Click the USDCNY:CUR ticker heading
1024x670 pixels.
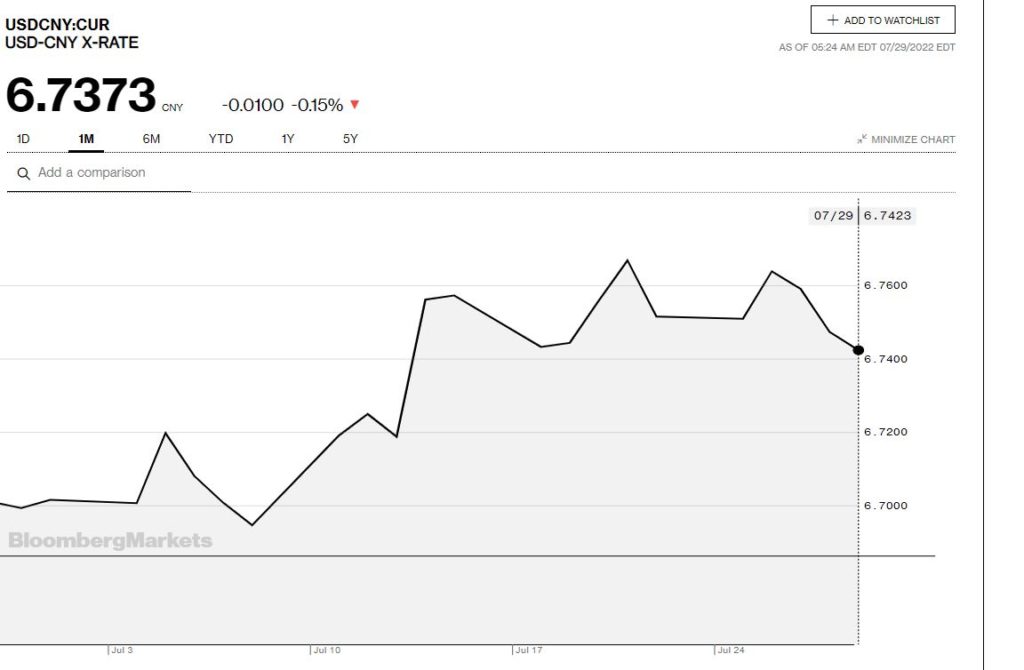tap(58, 24)
